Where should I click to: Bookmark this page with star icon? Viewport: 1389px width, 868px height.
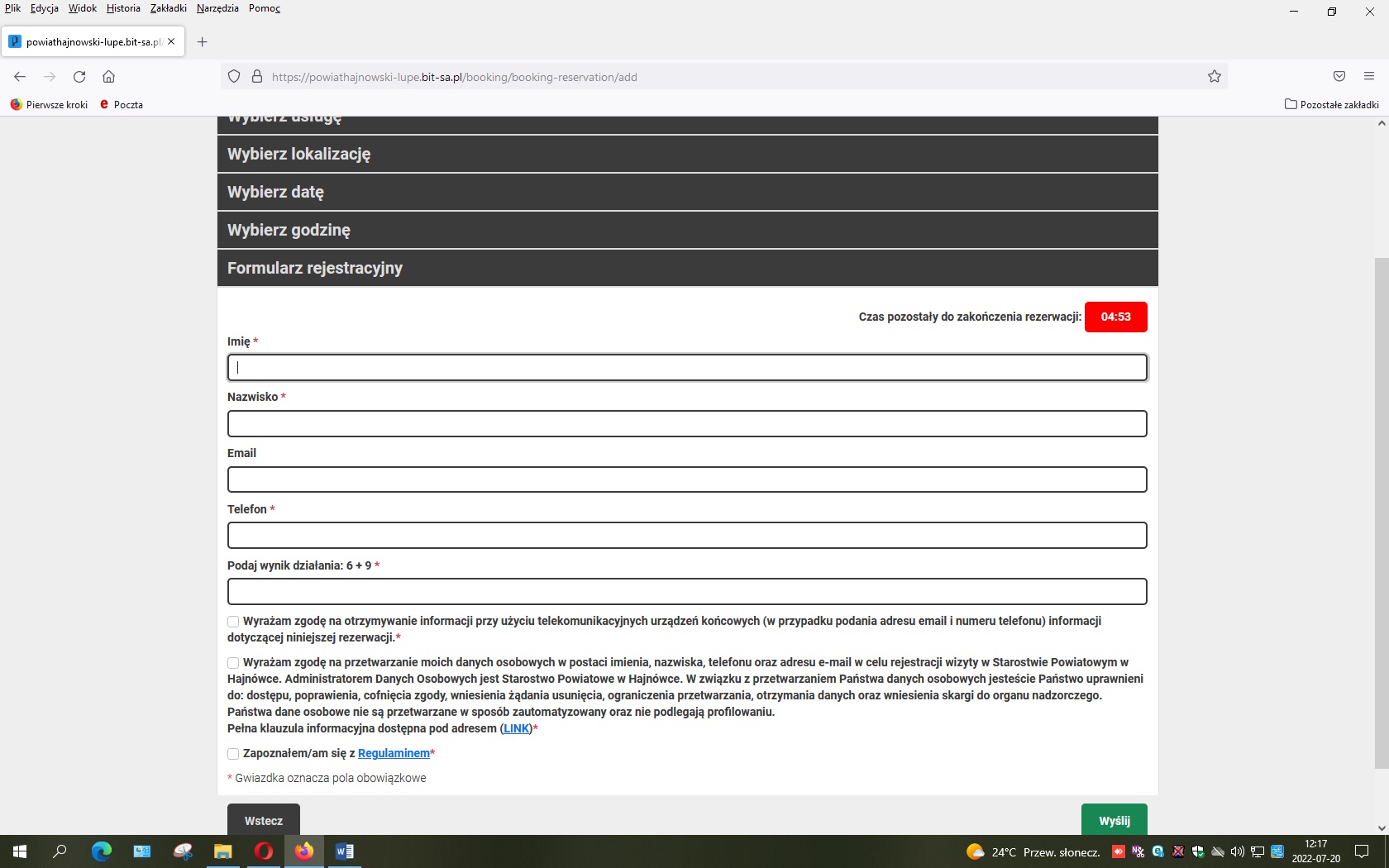1214,77
